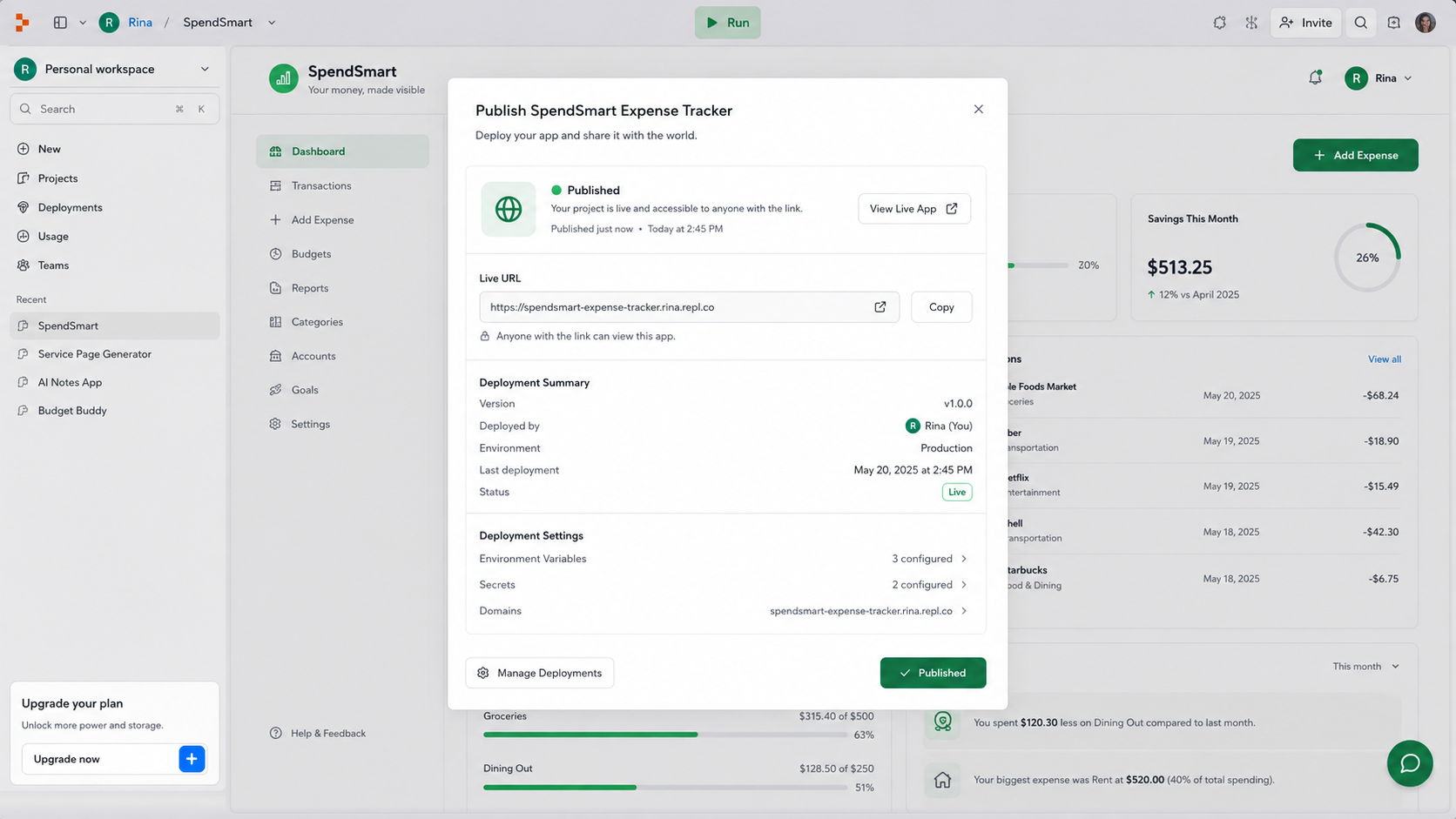Open the Rina user menu in app header
The width and height of the screenshot is (1456, 819).
click(x=1378, y=78)
